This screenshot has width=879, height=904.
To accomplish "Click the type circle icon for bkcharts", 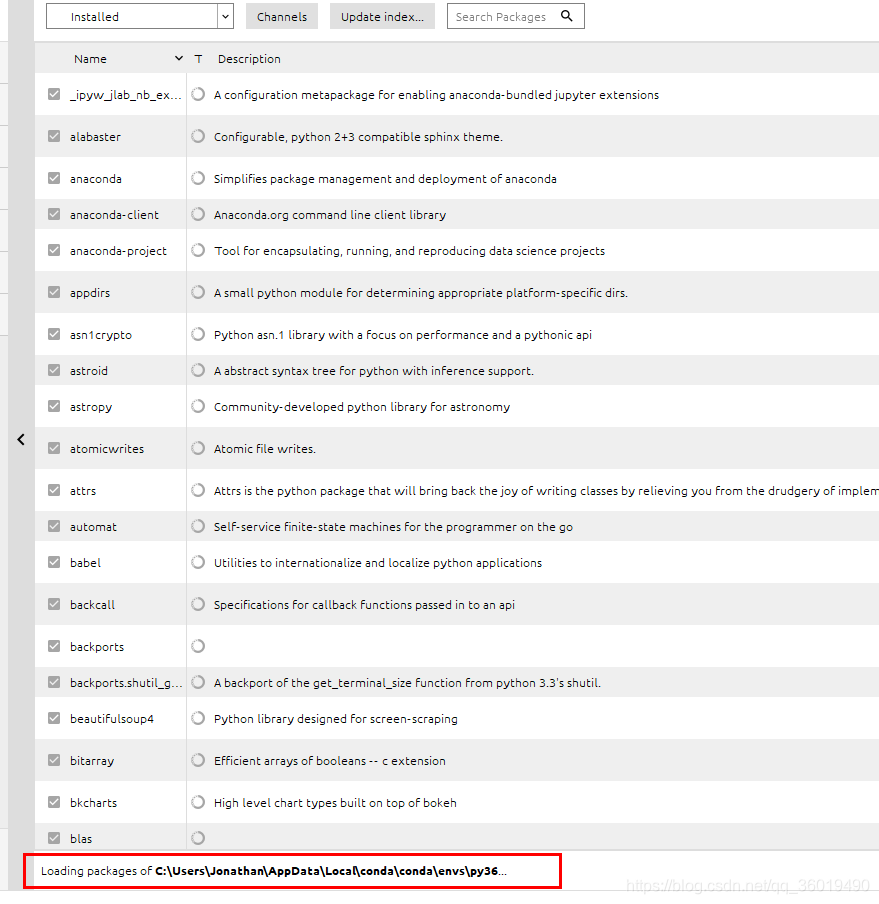I will (198, 803).
